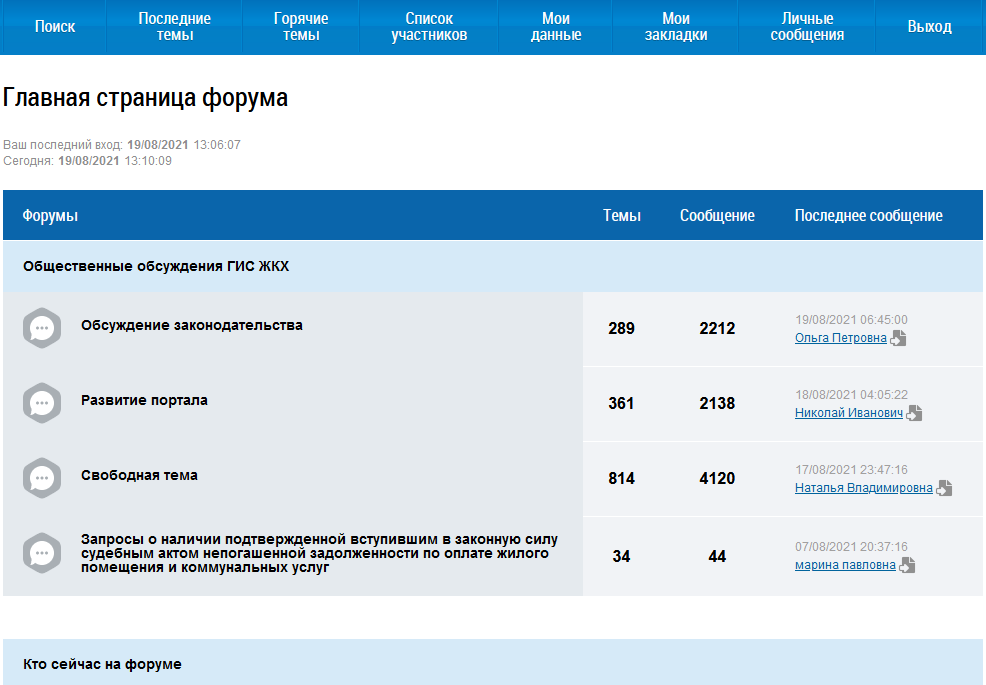This screenshot has height=685, width=986.
Task: Click the forum icon beside Запросы о наличии
Action: pos(42,553)
